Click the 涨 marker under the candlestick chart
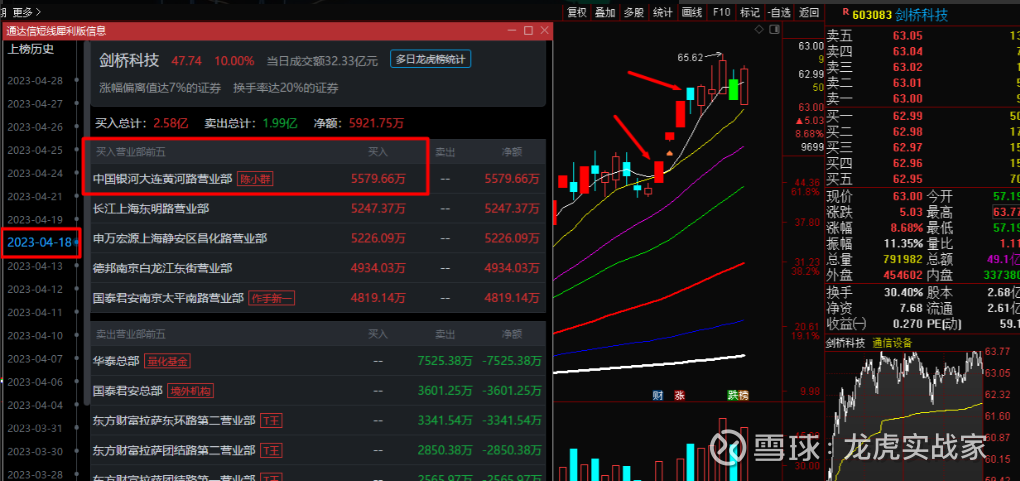The width and height of the screenshot is (1020, 481). (x=680, y=395)
